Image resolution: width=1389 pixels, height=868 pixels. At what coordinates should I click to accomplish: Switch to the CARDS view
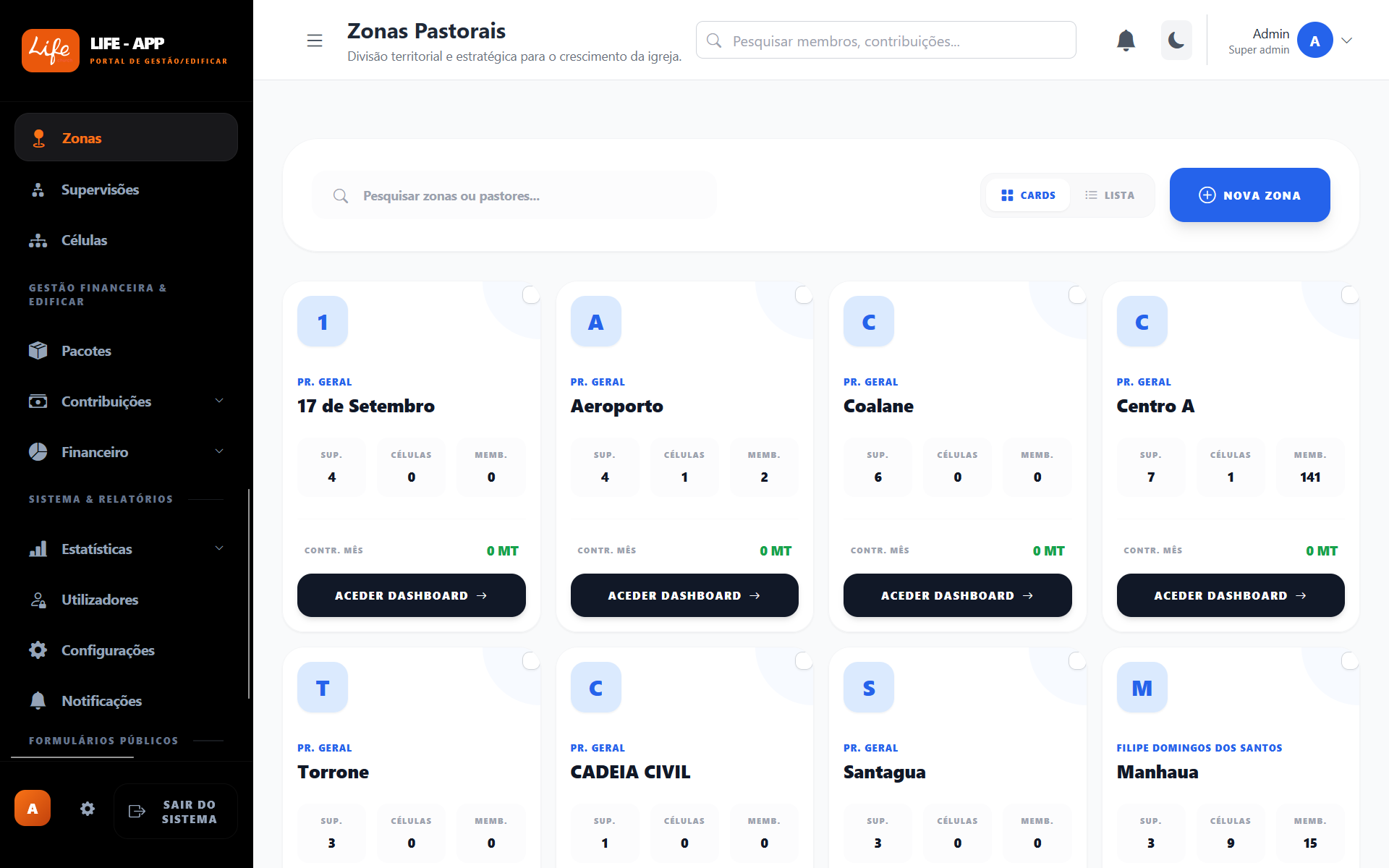[x=1028, y=195]
